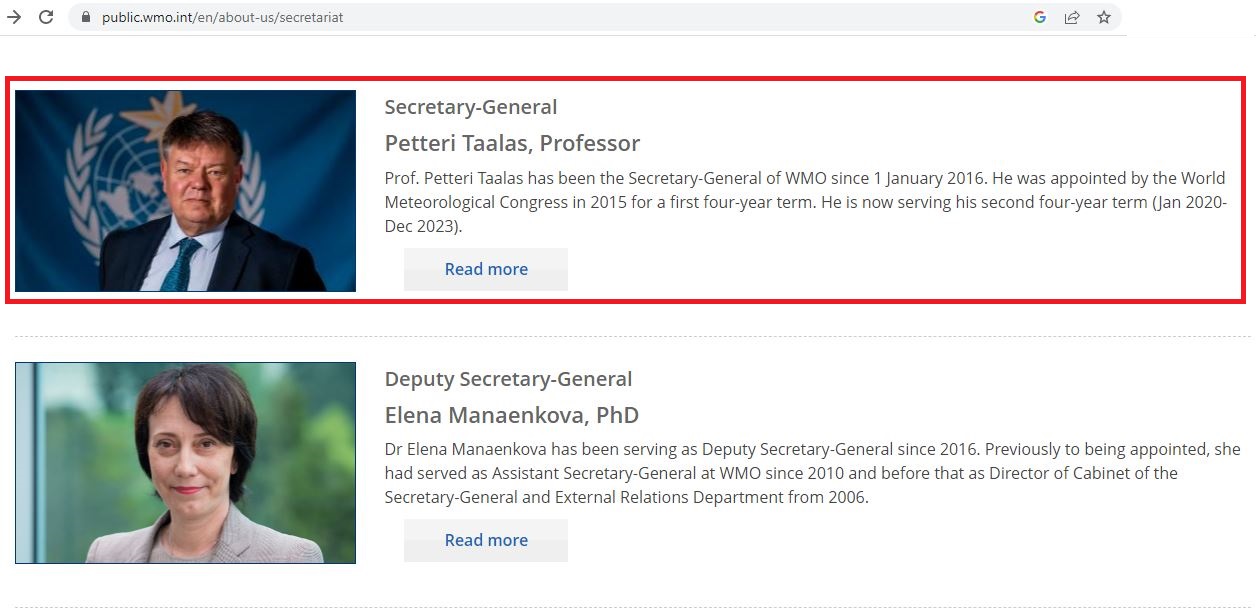Open site info via the padlock icon
This screenshot has width=1256, height=612.
pyautogui.click(x=86, y=17)
